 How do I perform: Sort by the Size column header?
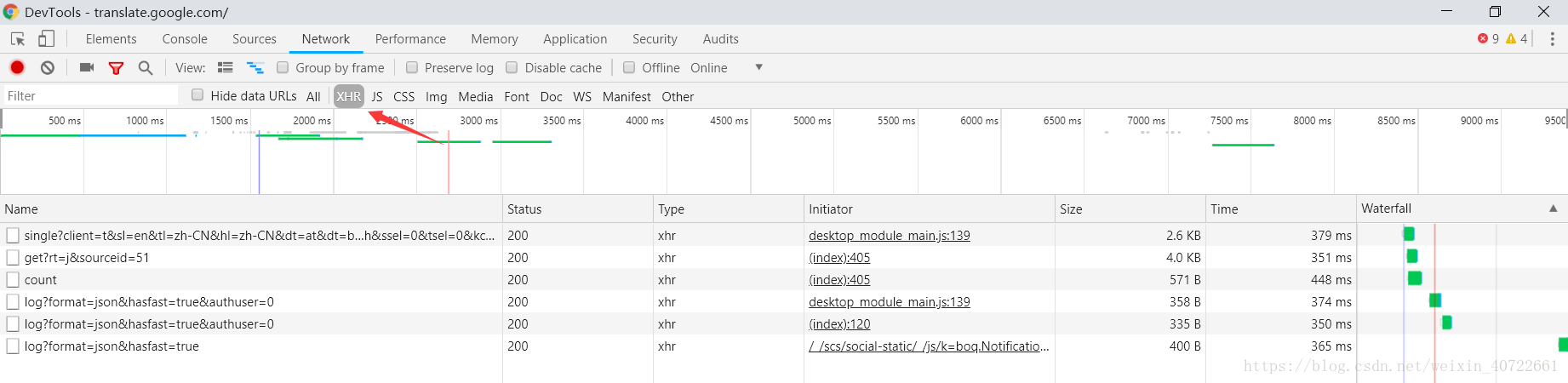click(1130, 209)
